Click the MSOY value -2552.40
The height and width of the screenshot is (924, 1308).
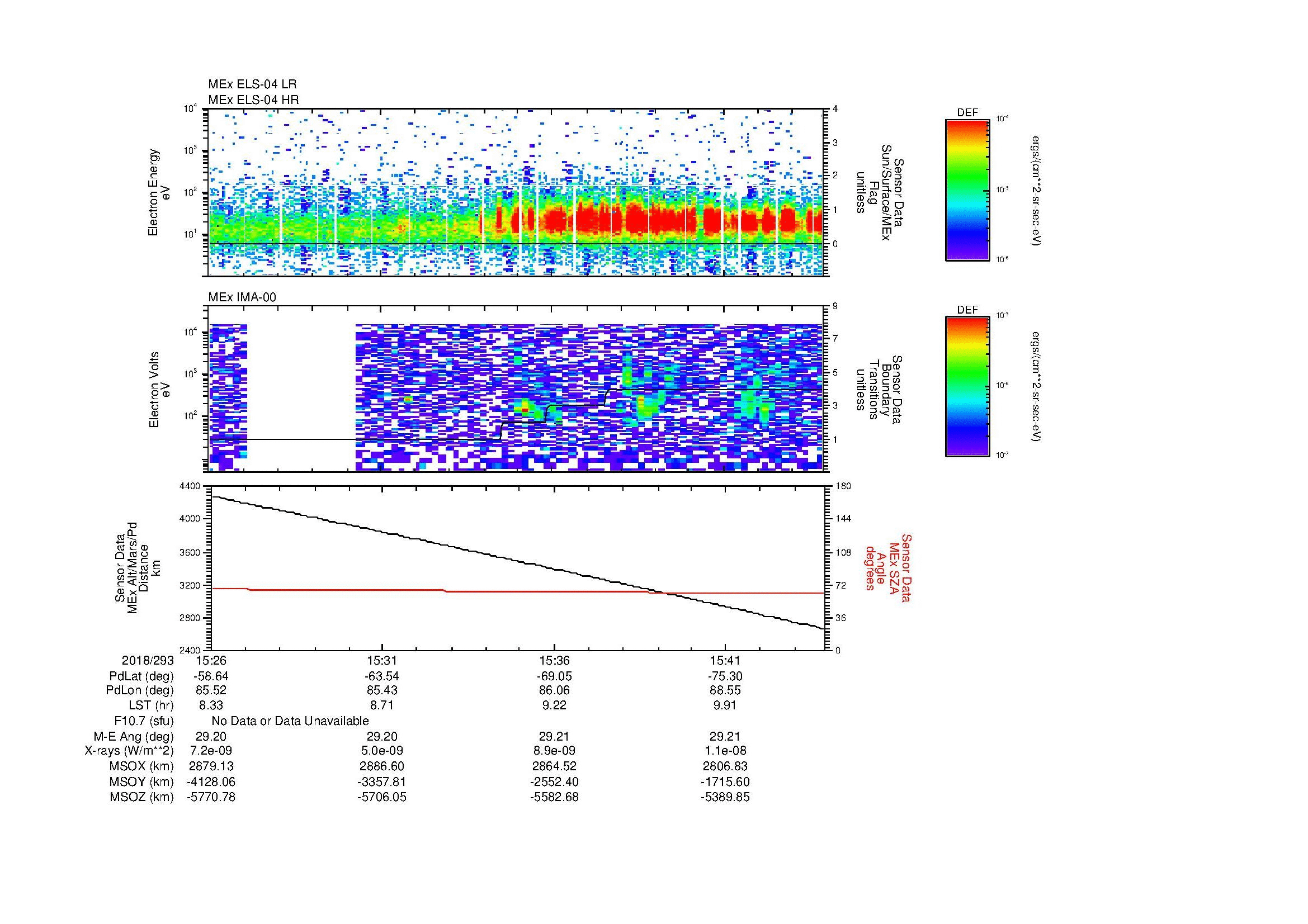point(554,782)
